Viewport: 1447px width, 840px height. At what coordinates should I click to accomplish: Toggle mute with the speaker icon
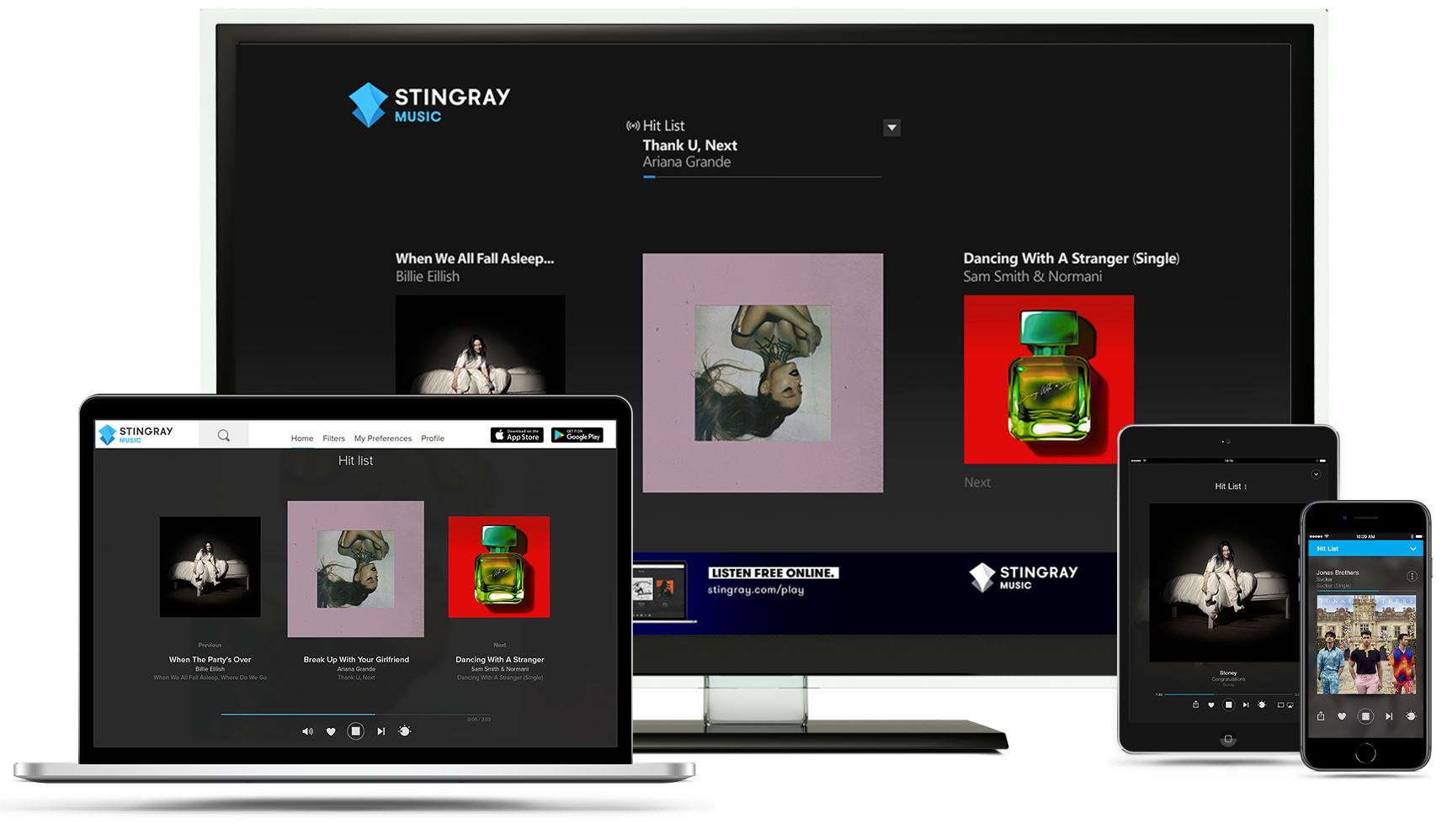pos(308,731)
